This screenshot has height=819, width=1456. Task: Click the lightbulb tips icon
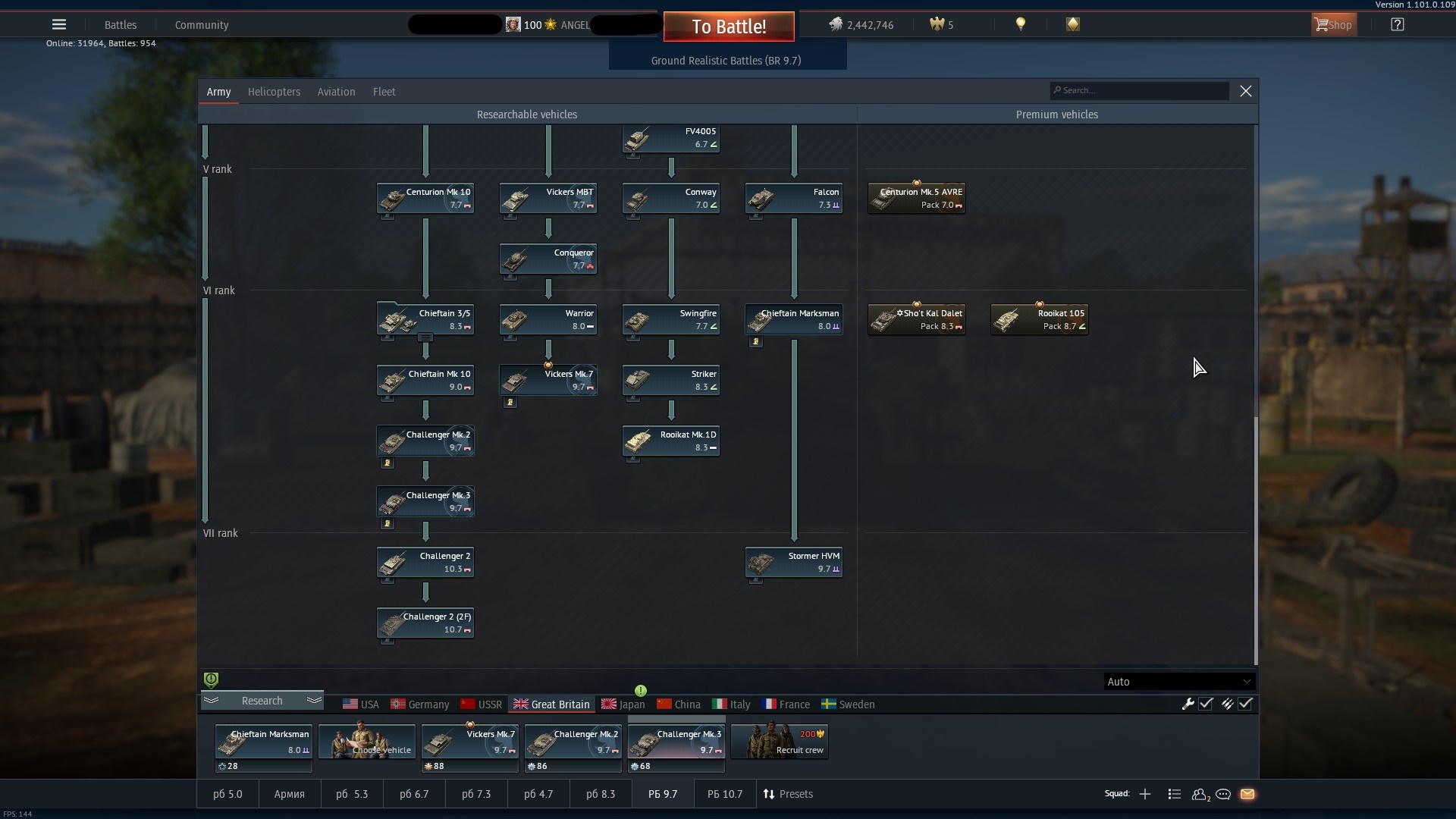coord(1021,24)
